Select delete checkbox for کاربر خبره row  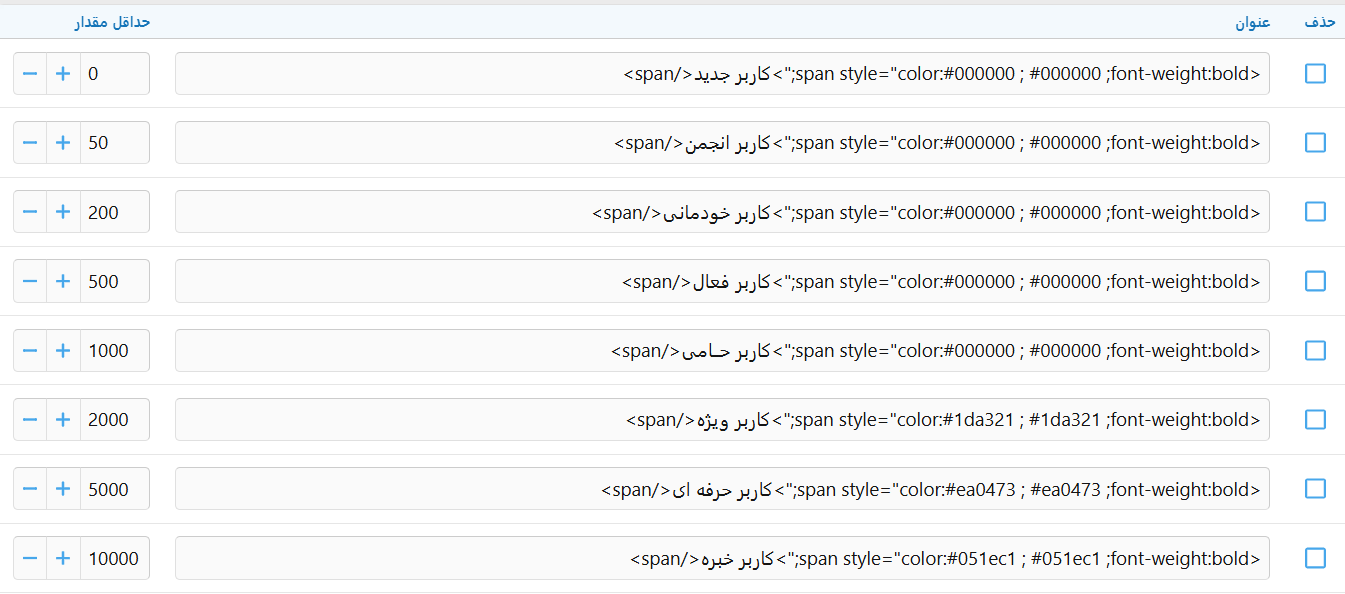1315,558
